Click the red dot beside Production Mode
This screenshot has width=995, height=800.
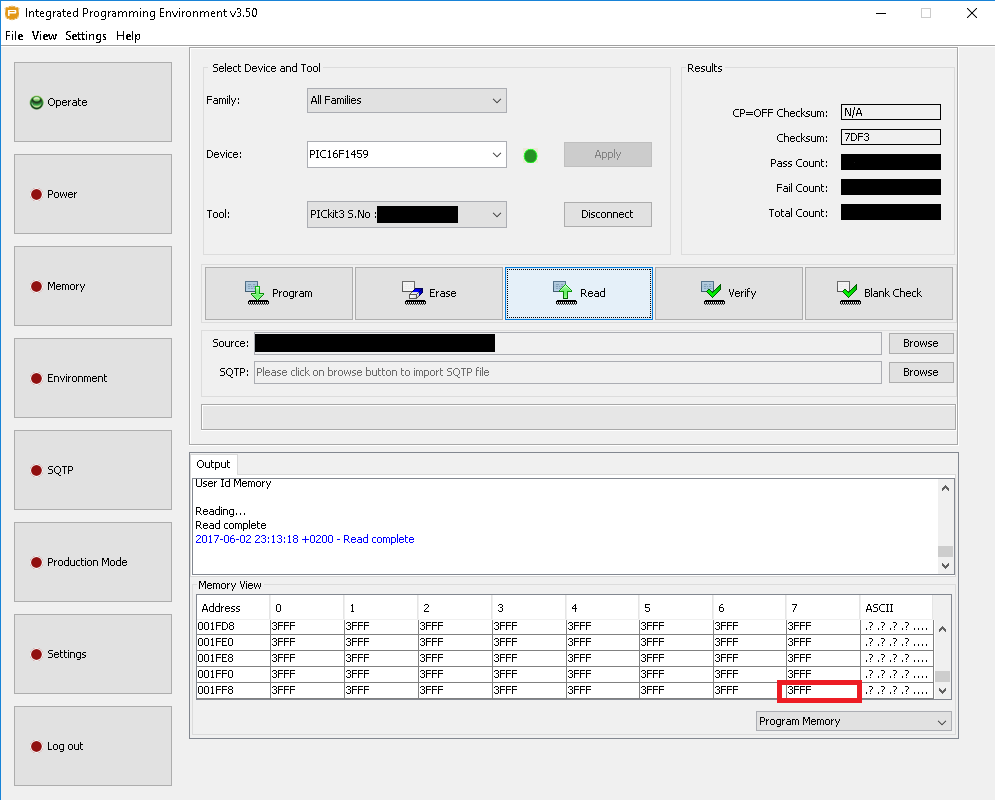[36, 562]
